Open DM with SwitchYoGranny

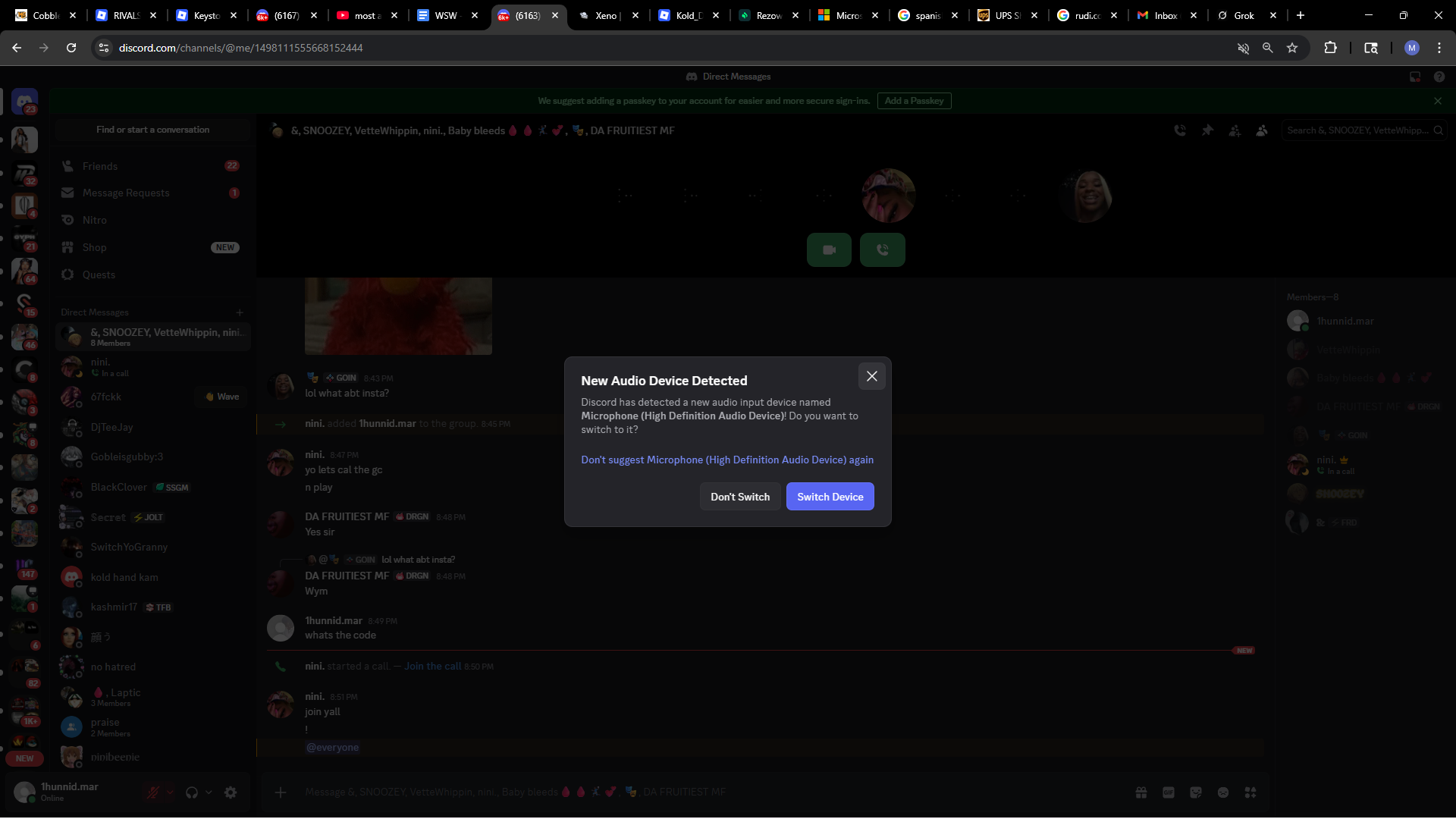pos(152,548)
